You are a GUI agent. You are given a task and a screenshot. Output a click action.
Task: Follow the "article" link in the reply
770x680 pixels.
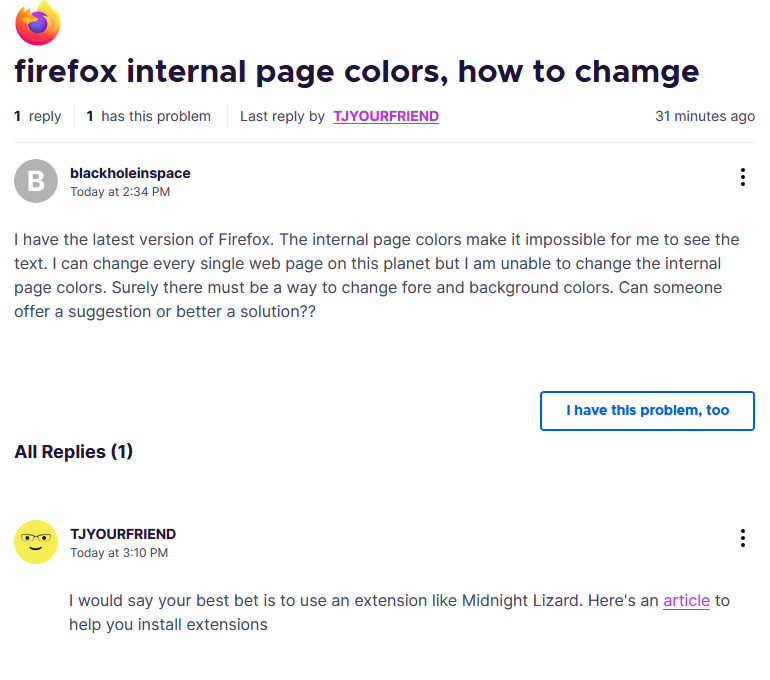click(686, 601)
